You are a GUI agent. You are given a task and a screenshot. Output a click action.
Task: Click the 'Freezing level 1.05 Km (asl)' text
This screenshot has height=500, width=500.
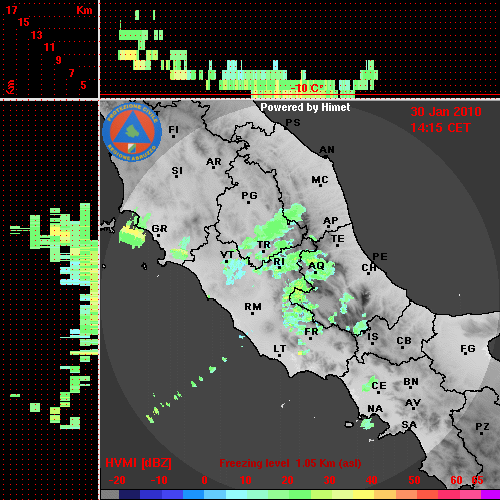pos(290,463)
